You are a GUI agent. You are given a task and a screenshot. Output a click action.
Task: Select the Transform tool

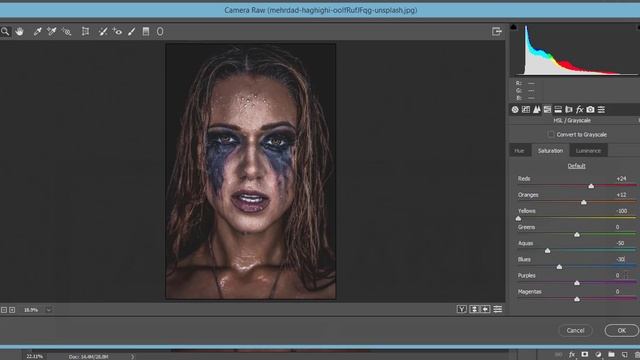click(85, 31)
